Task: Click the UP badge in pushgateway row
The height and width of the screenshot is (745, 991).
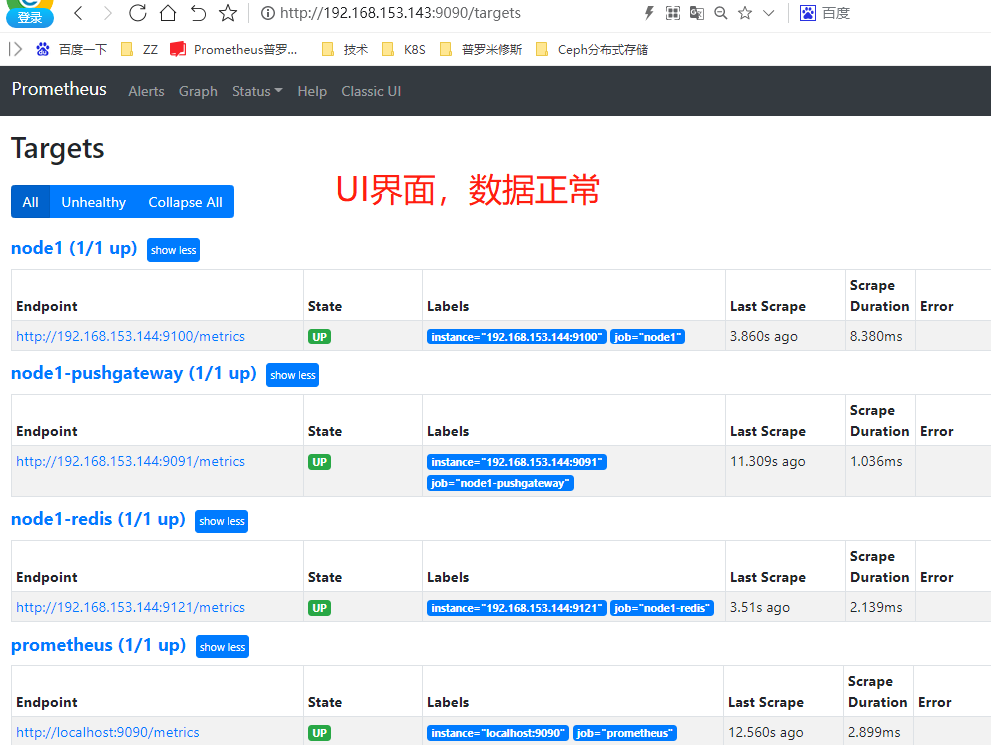Action: pyautogui.click(x=319, y=462)
